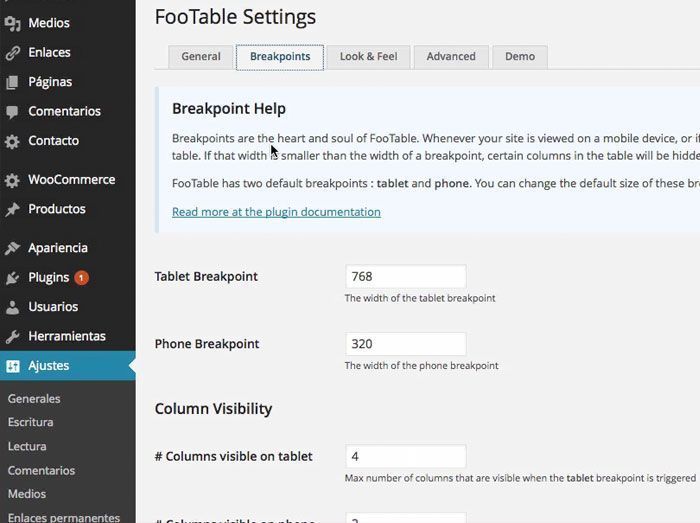Click 'Max number of columns' tablet description
Screen dimensions: 700x523
(x=520, y=478)
